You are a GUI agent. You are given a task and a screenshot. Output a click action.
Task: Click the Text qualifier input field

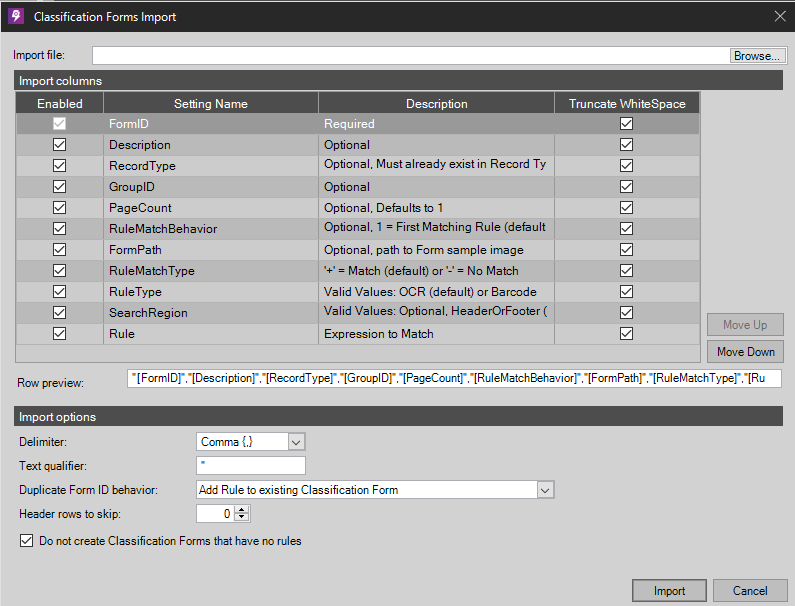click(x=251, y=466)
